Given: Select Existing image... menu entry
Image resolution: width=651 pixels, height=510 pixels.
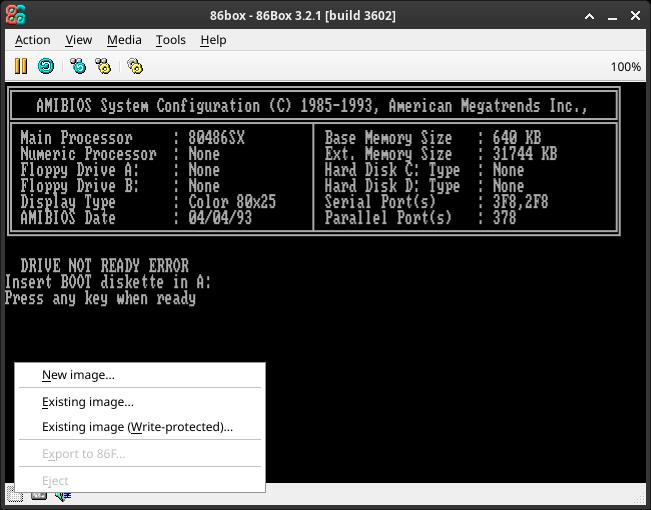Looking at the screenshot, I should coord(140,402).
